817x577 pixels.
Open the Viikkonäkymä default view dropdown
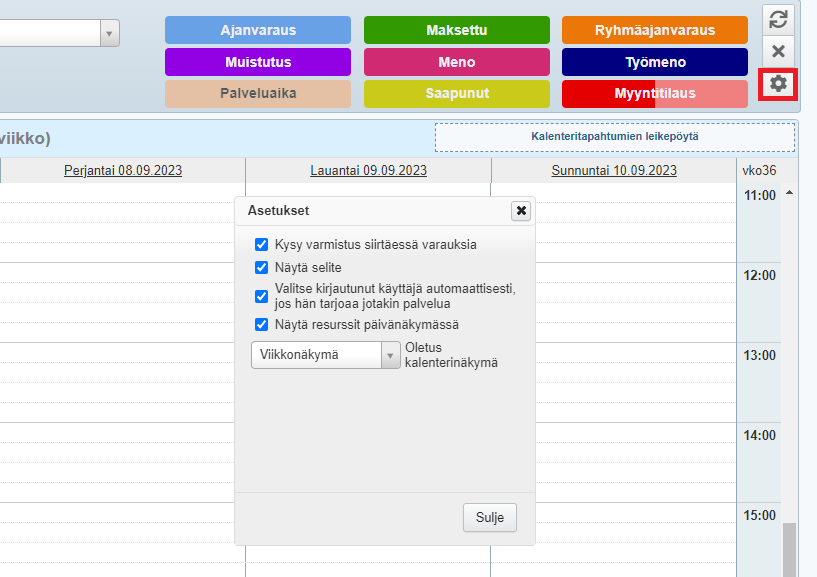pyautogui.click(x=325, y=355)
